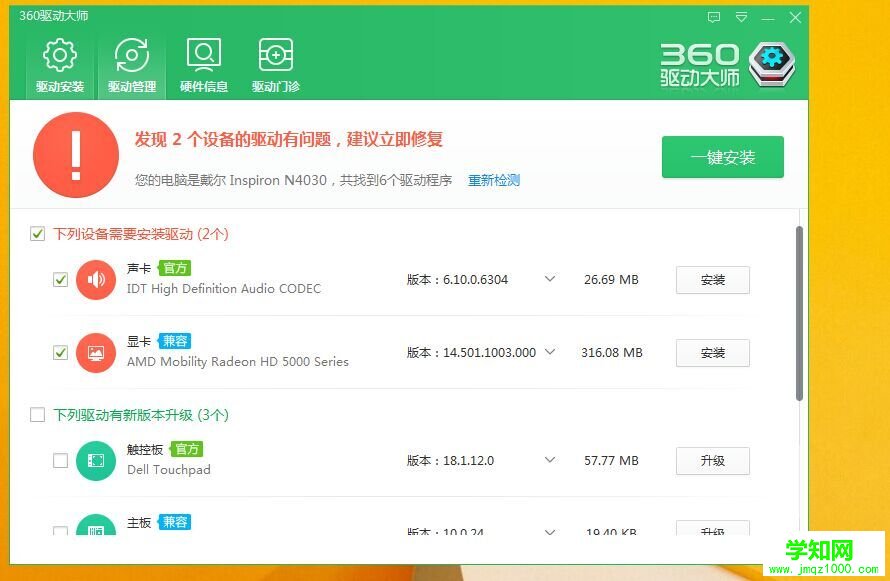Click the 发现 2 个设备的驱动有问题 warning headline
This screenshot has height=581, width=890.
288,139
